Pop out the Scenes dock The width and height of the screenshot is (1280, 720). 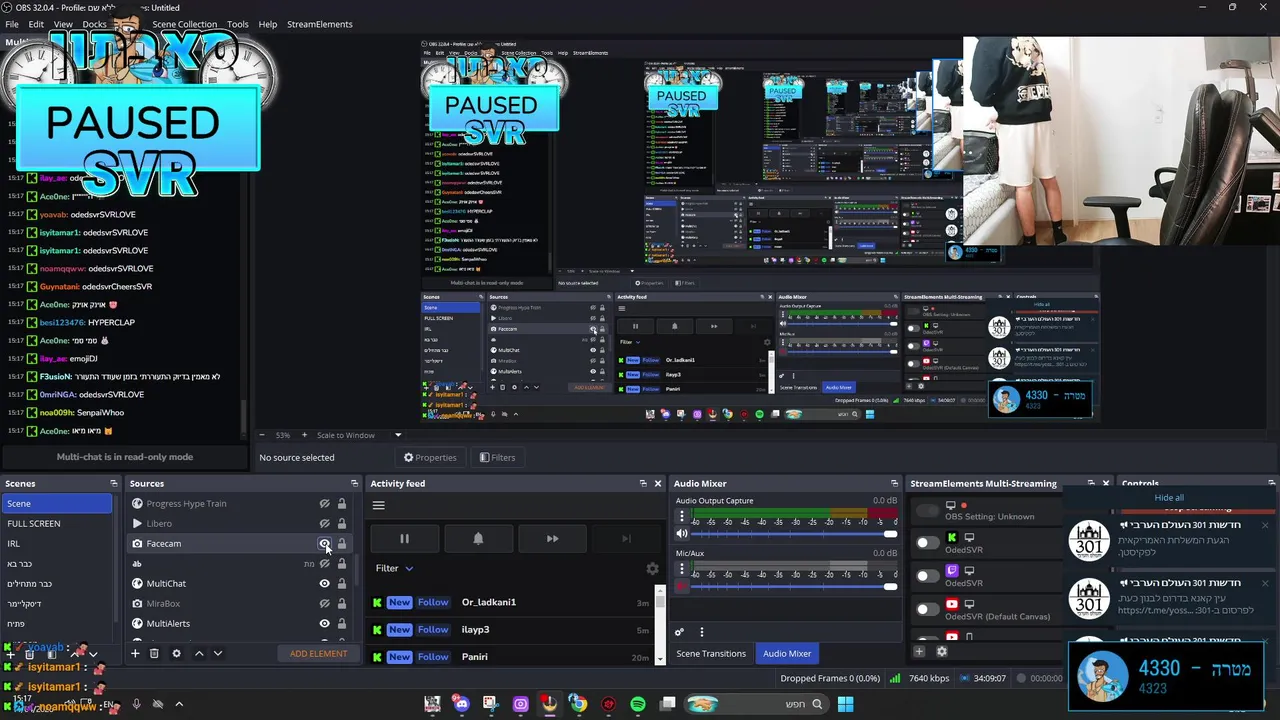coord(113,484)
